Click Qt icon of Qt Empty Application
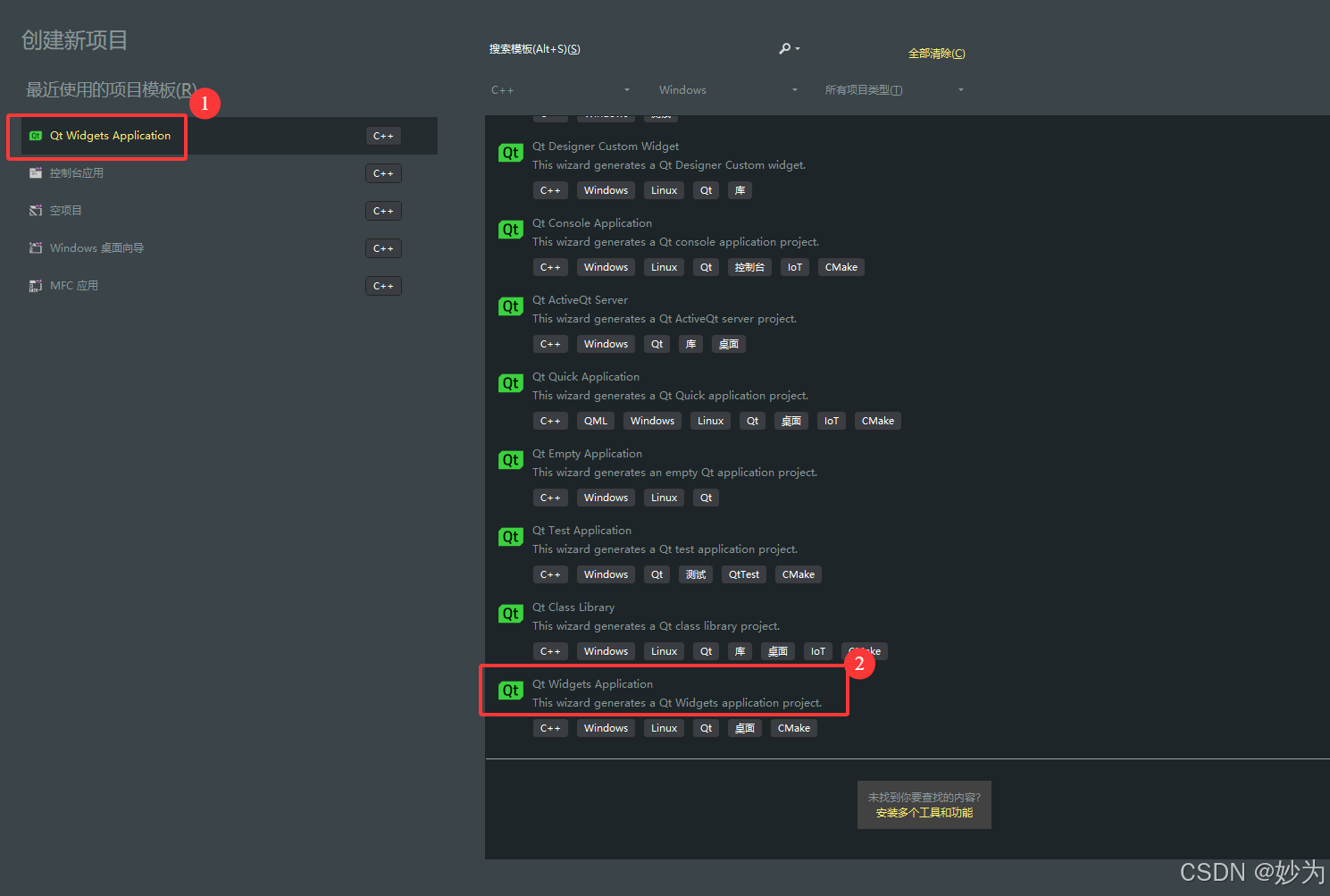The height and width of the screenshot is (896, 1330). point(510,460)
